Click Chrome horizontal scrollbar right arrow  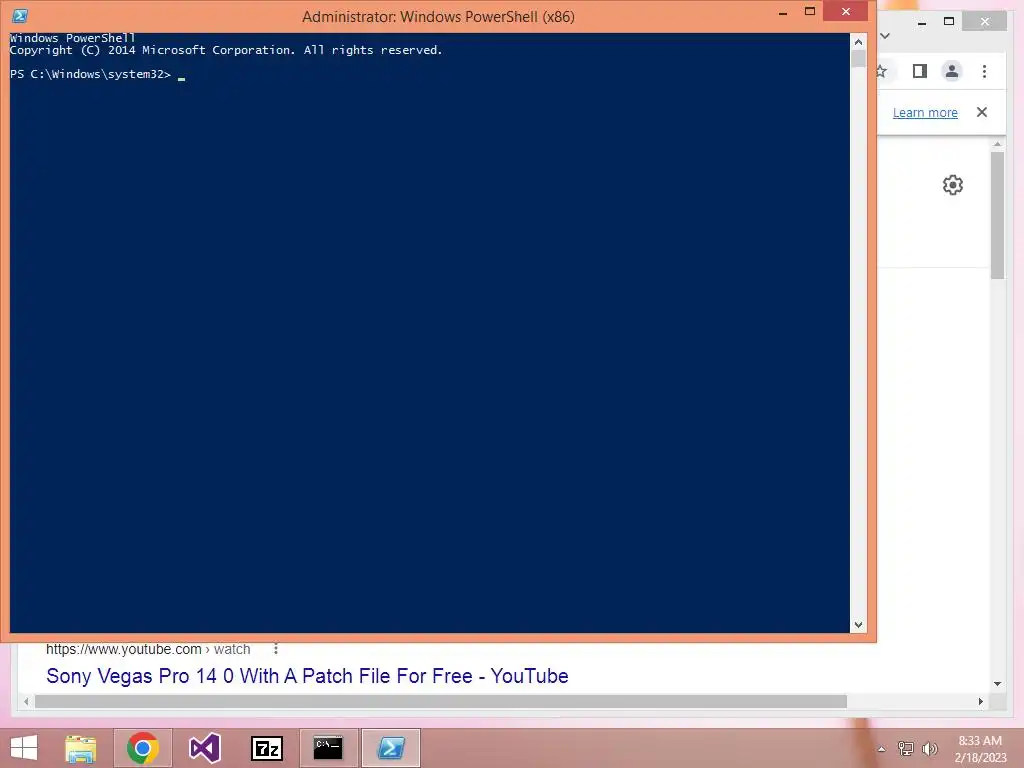(x=980, y=701)
